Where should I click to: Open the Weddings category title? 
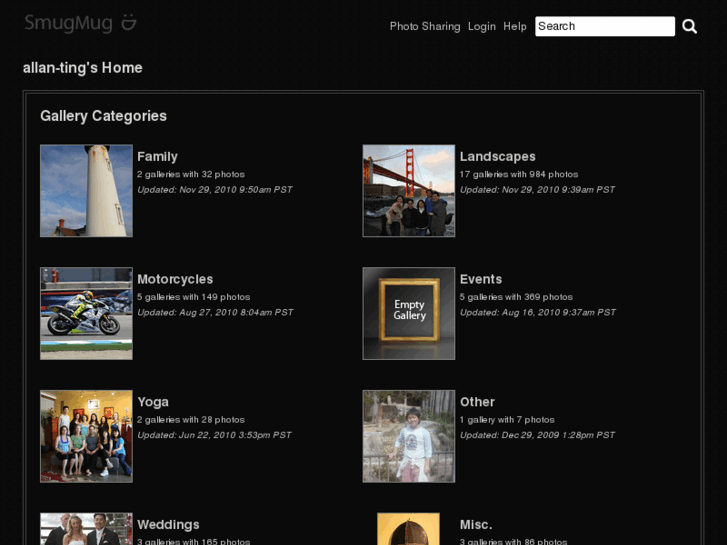(x=168, y=525)
